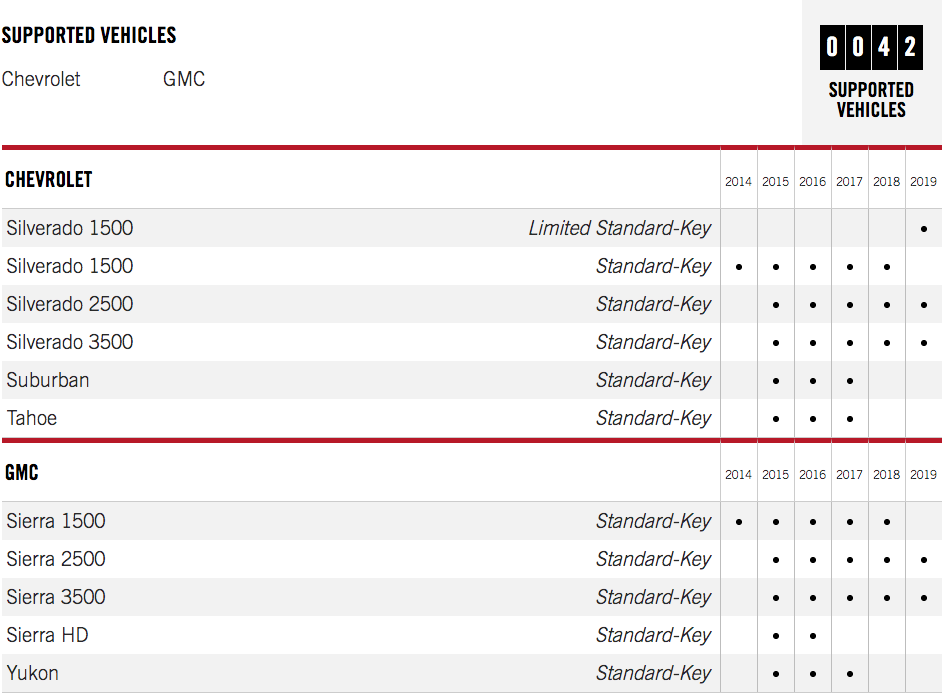Click the 2019 year header in GMC section
This screenshot has width=942, height=693.
pos(923,475)
